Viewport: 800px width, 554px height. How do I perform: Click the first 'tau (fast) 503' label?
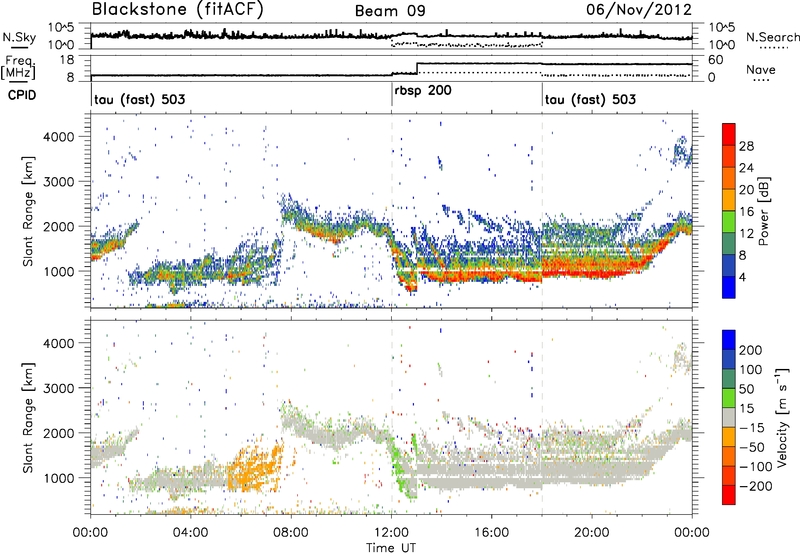[139, 99]
